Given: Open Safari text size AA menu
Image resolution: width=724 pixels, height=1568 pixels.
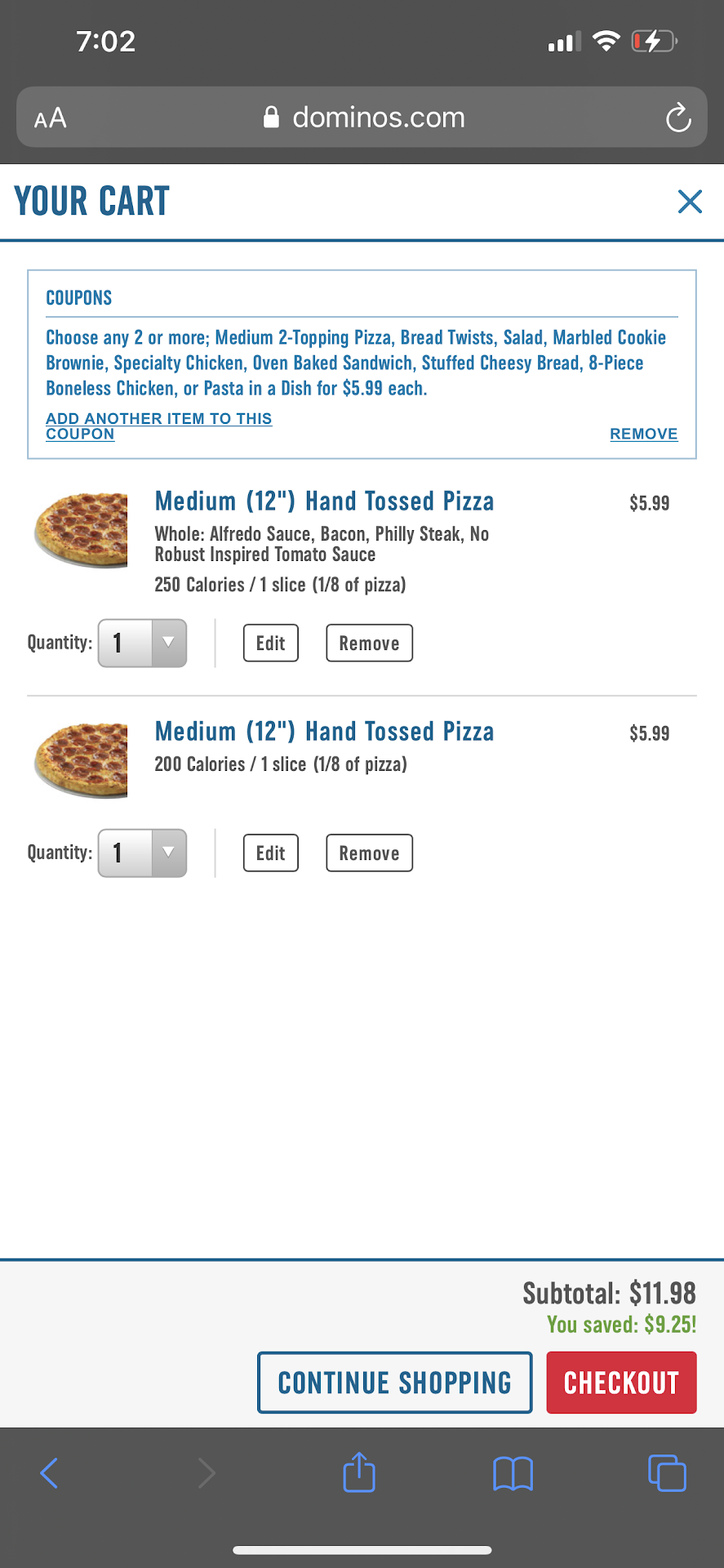Looking at the screenshot, I should [x=51, y=118].
